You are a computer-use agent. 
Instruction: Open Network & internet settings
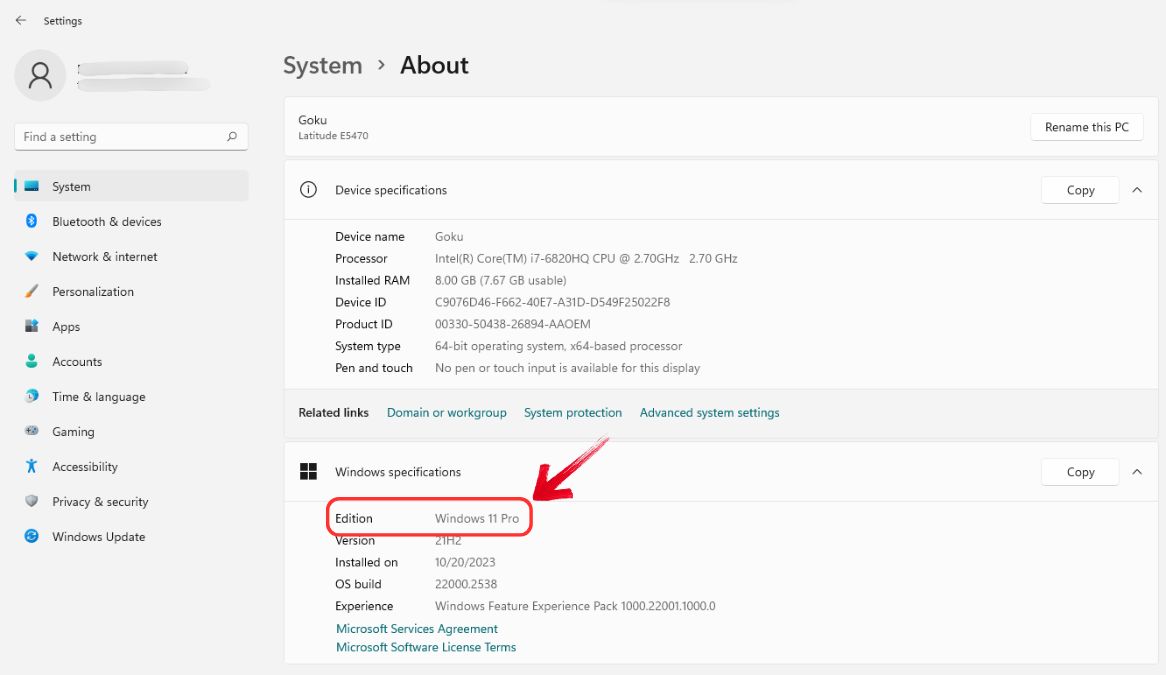coord(104,256)
